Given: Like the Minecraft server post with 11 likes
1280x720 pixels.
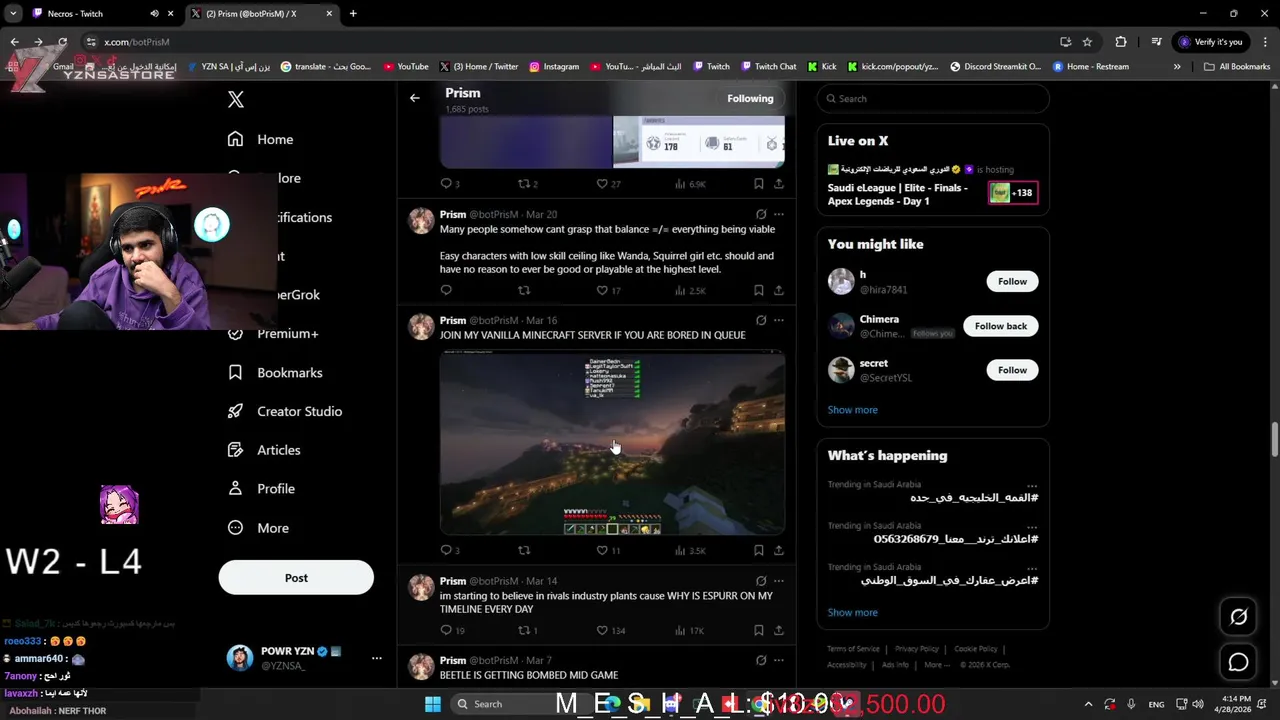Looking at the screenshot, I should [x=602, y=550].
